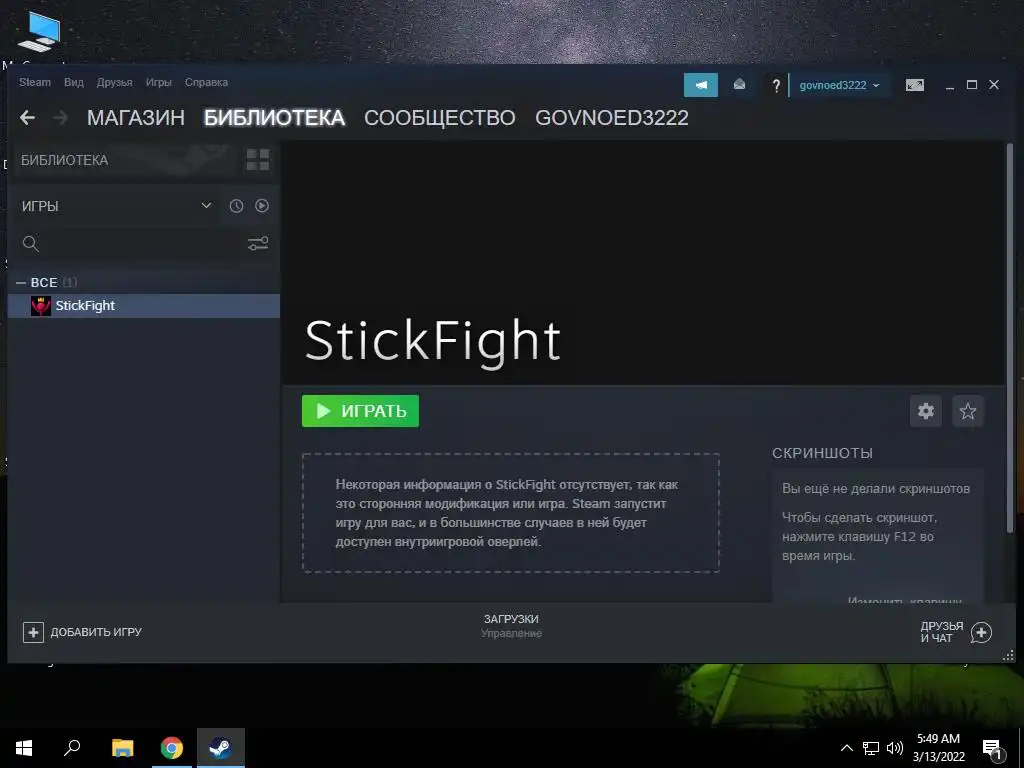Add StickFight to favorites star icon
This screenshot has width=1024, height=768.
968,411
